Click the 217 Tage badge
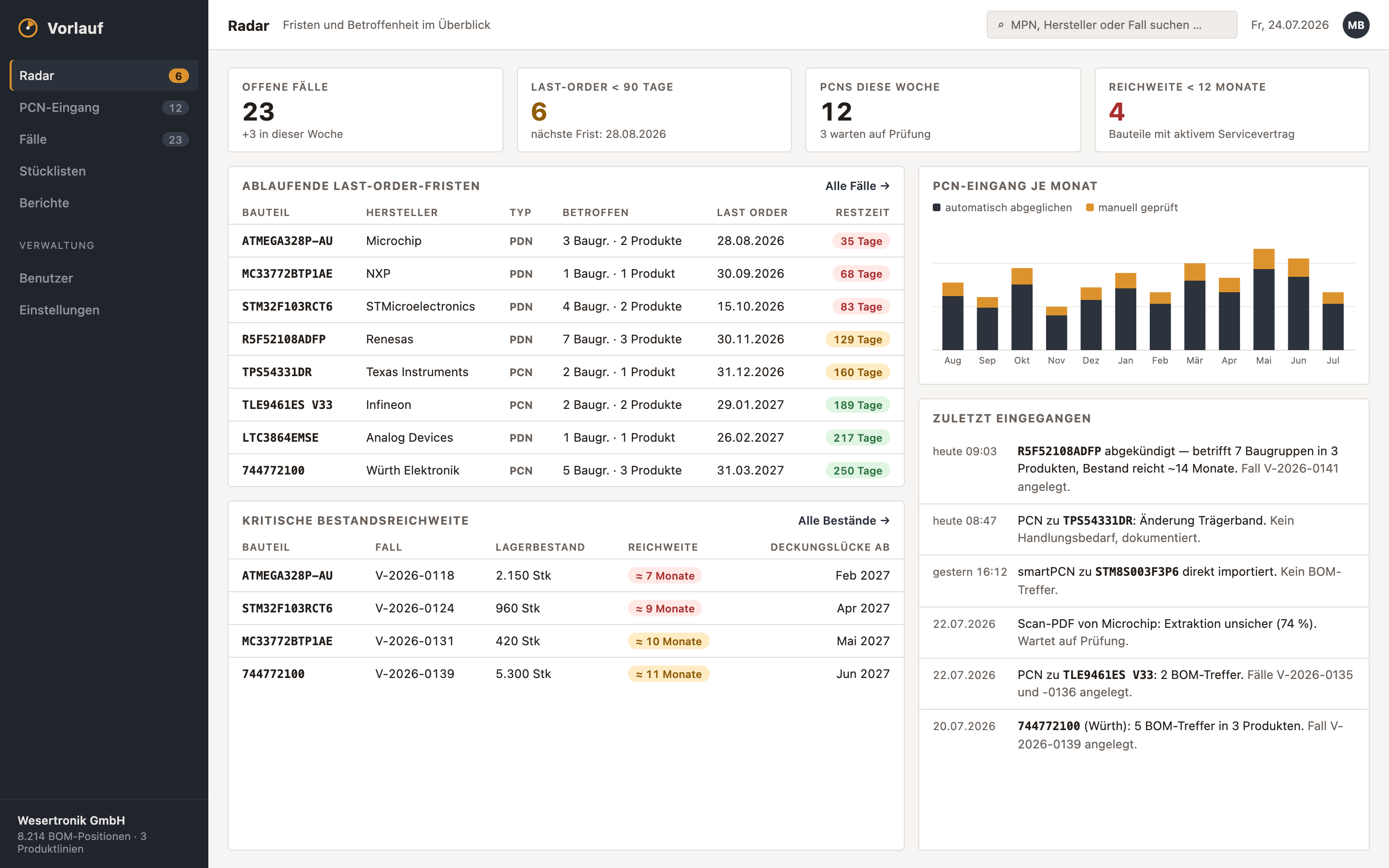The image size is (1389, 868). coord(858,437)
